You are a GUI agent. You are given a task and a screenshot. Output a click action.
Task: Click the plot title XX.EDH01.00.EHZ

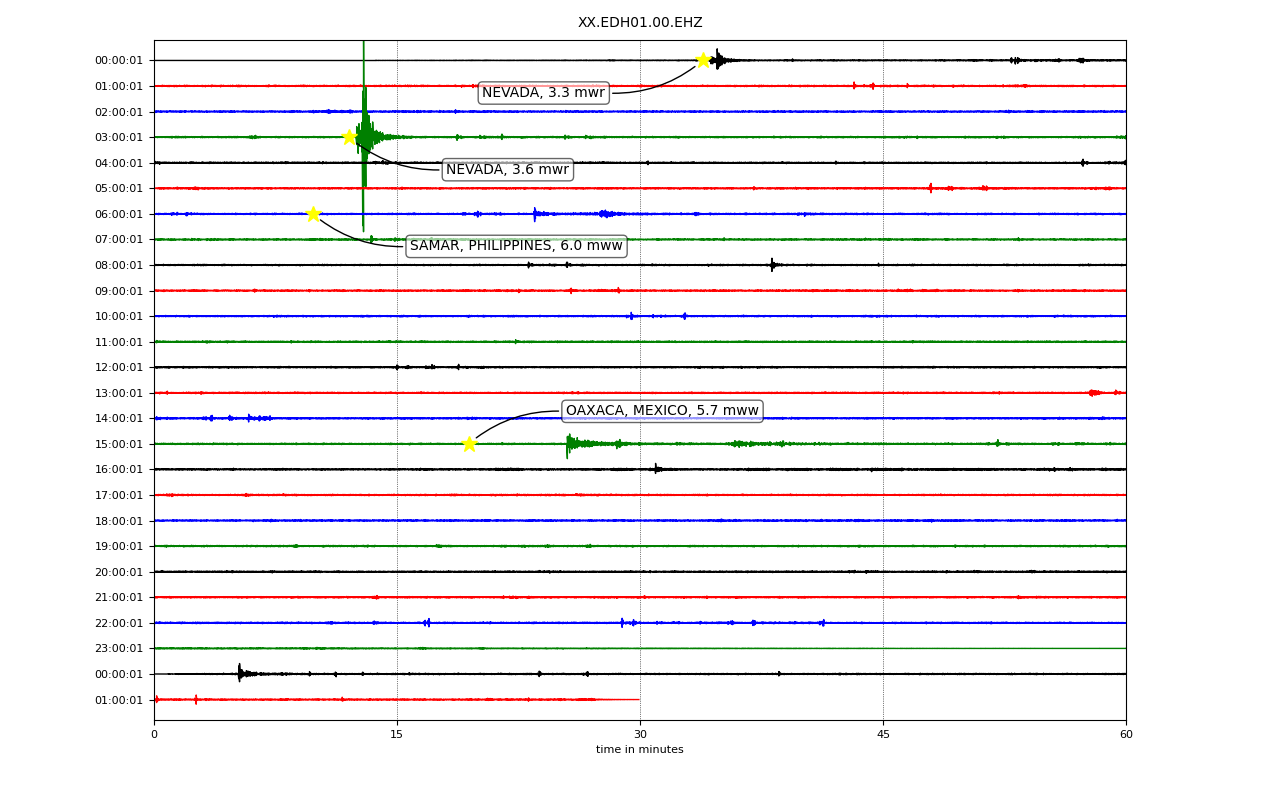tap(640, 23)
